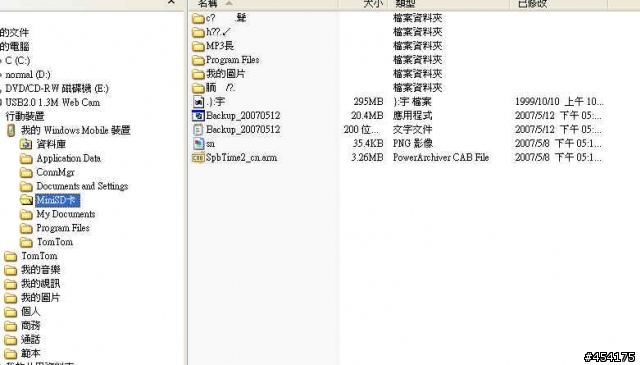This screenshot has height=365, width=640.
Task: Click the MP3長 folder icon in file list
Action: (198, 46)
